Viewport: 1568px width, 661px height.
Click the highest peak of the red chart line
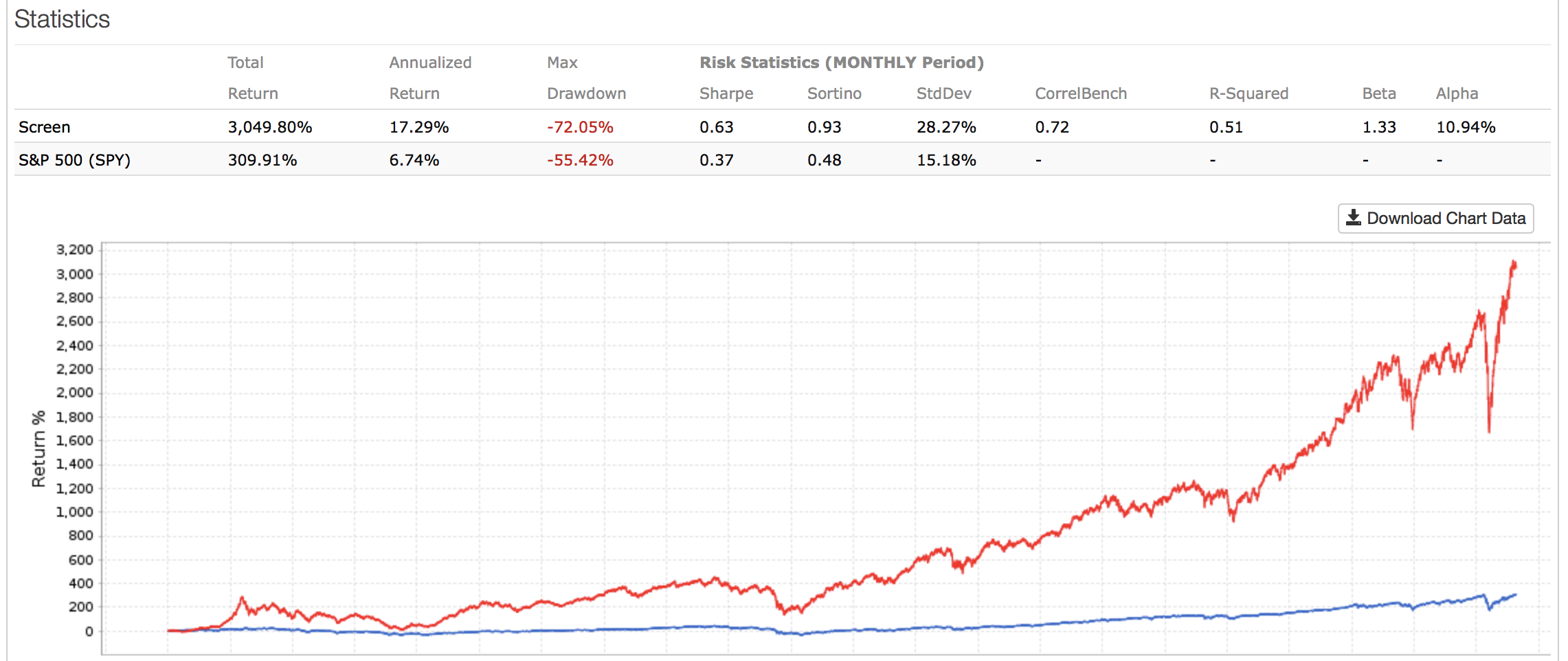point(1514,262)
